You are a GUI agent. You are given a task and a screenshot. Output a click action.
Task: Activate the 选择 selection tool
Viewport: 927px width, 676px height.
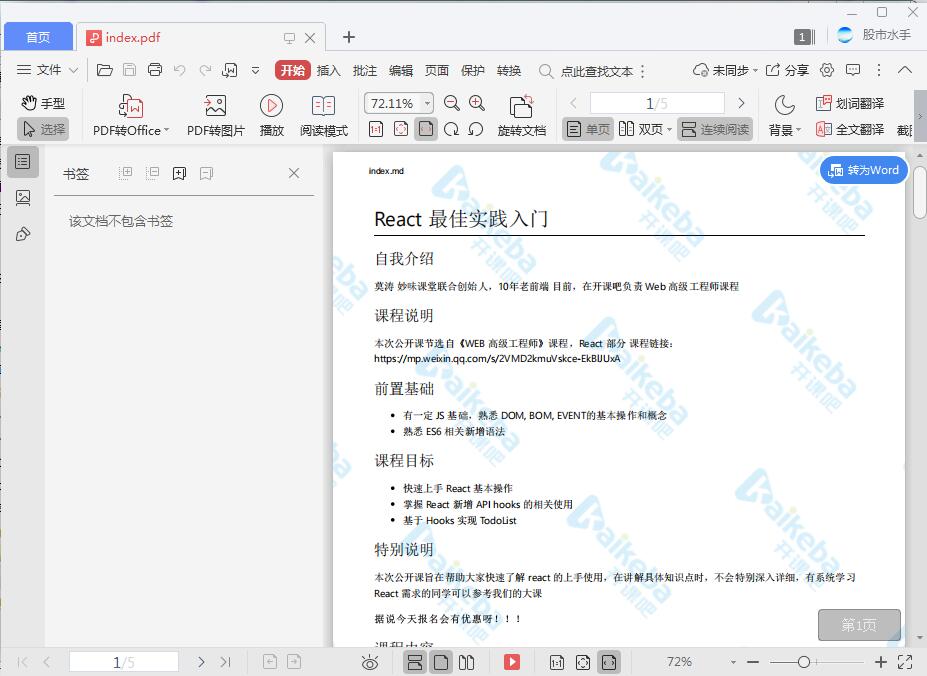44,127
